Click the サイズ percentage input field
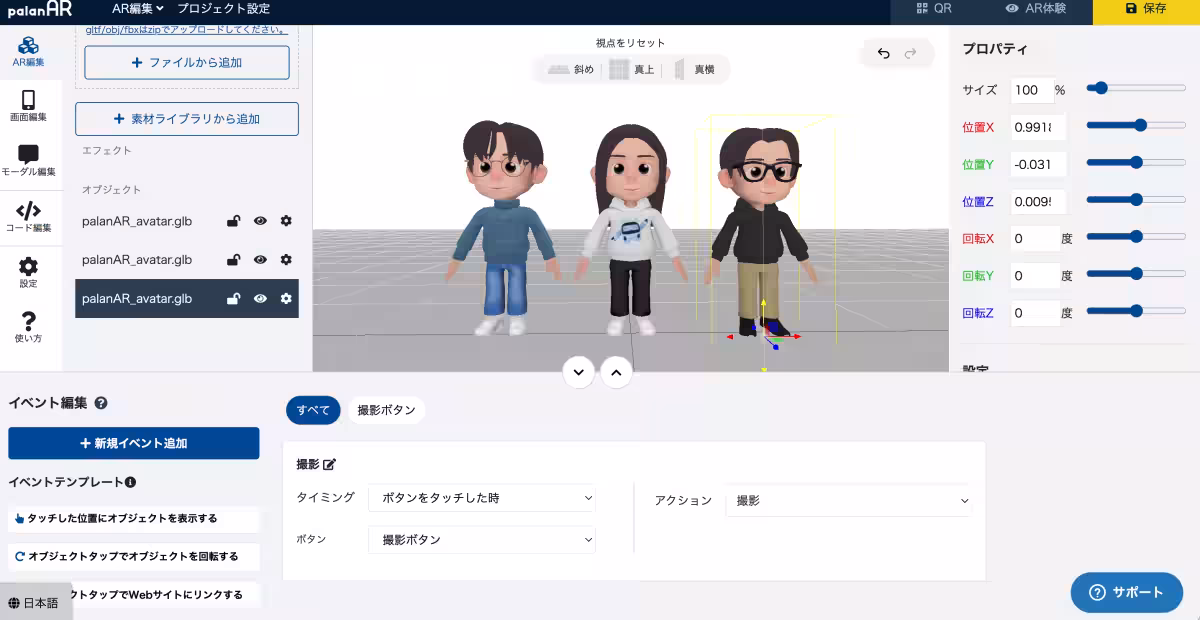The image size is (1200, 620). (x=1034, y=90)
